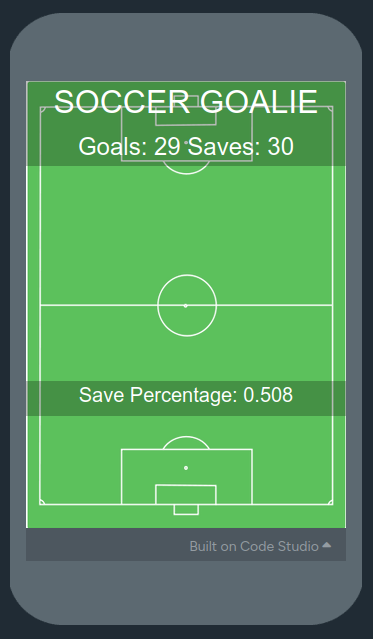Click the dark footer bar below the field

click(186, 545)
